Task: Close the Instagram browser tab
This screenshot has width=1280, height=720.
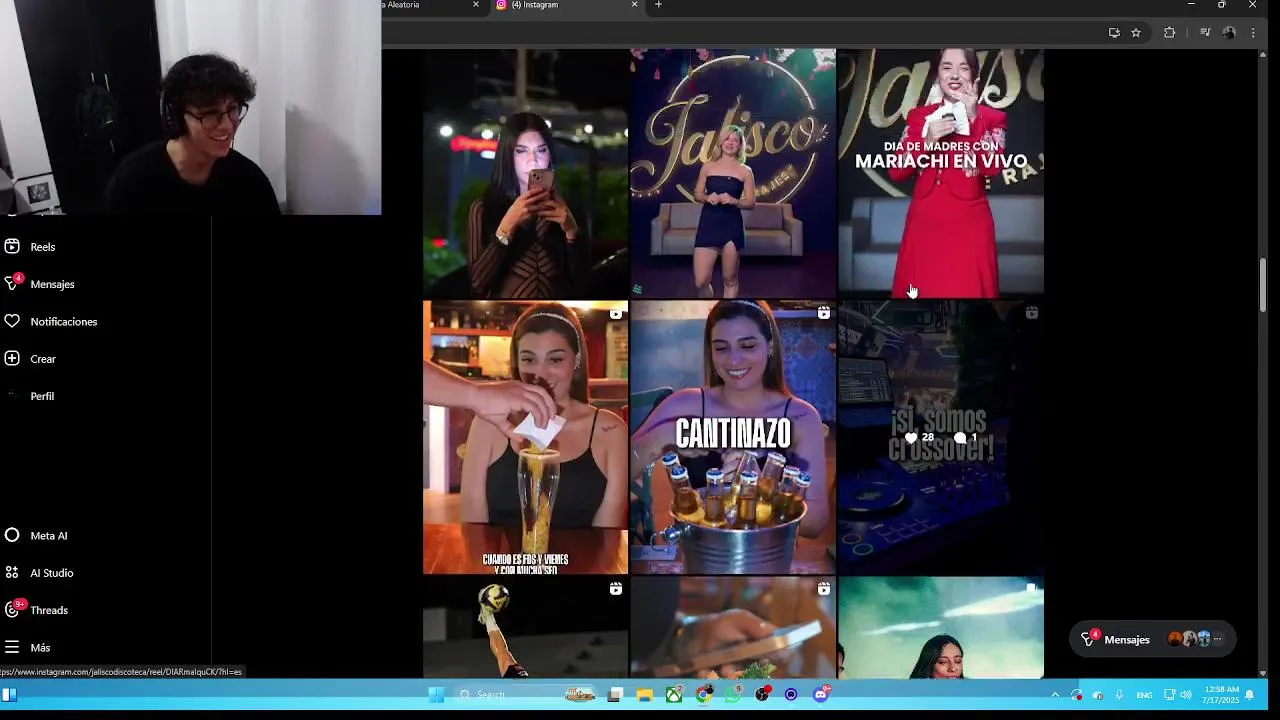Action: (x=634, y=5)
